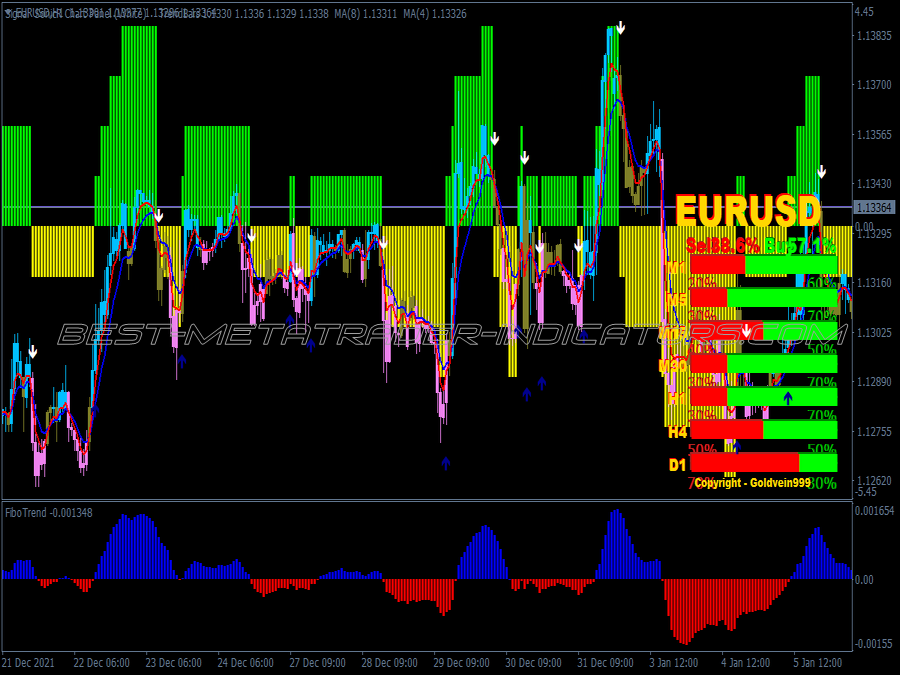Viewport: 900px width, 675px height.
Task: Click white sell arrow atop the 23 Dec peak
Action: click(x=159, y=216)
